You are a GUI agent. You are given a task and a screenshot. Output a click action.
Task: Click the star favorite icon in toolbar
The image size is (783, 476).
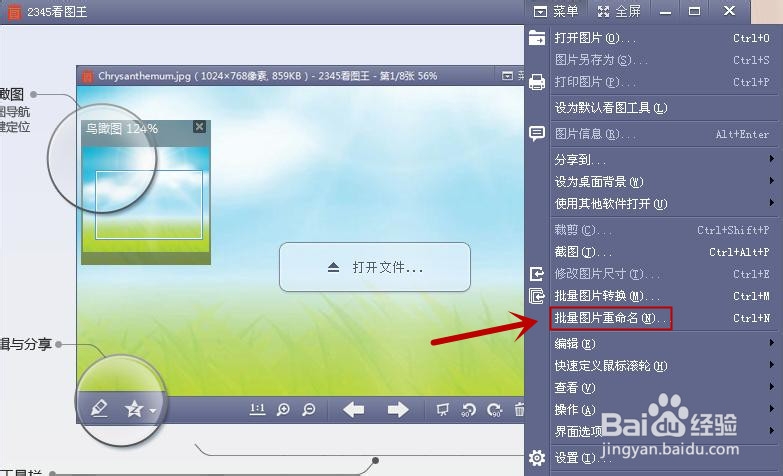point(134,410)
